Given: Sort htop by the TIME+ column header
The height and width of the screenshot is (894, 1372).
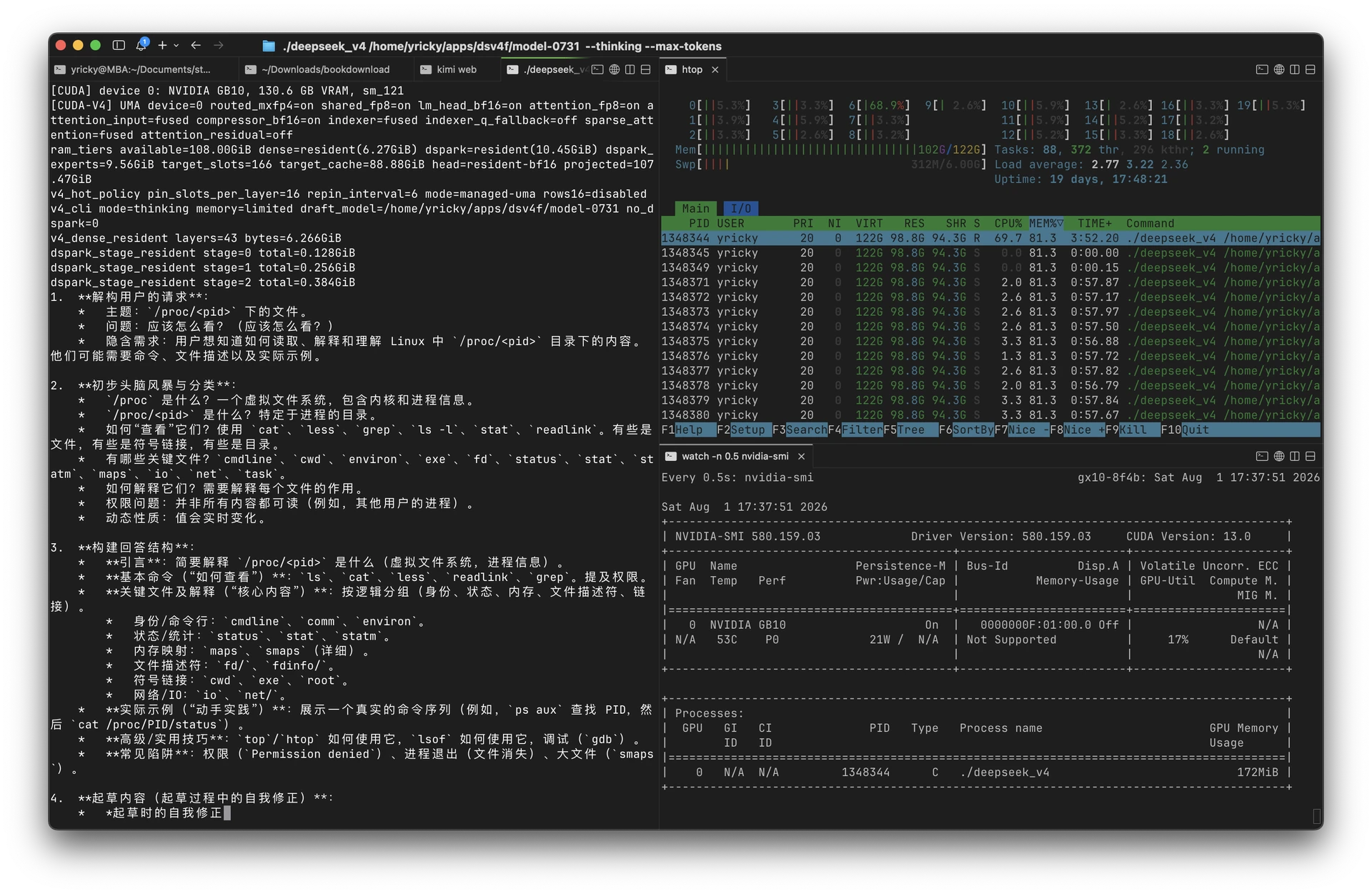Looking at the screenshot, I should (1094, 223).
